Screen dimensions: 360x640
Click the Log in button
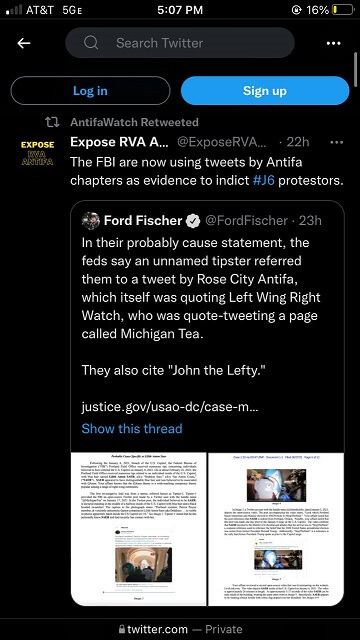point(90,91)
